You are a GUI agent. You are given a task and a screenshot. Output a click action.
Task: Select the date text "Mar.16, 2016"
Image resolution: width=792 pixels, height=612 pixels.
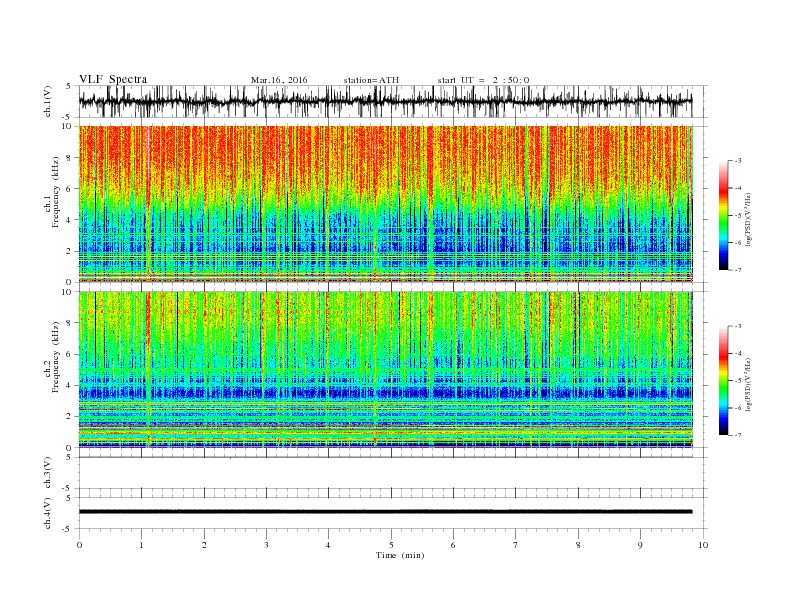pos(279,80)
